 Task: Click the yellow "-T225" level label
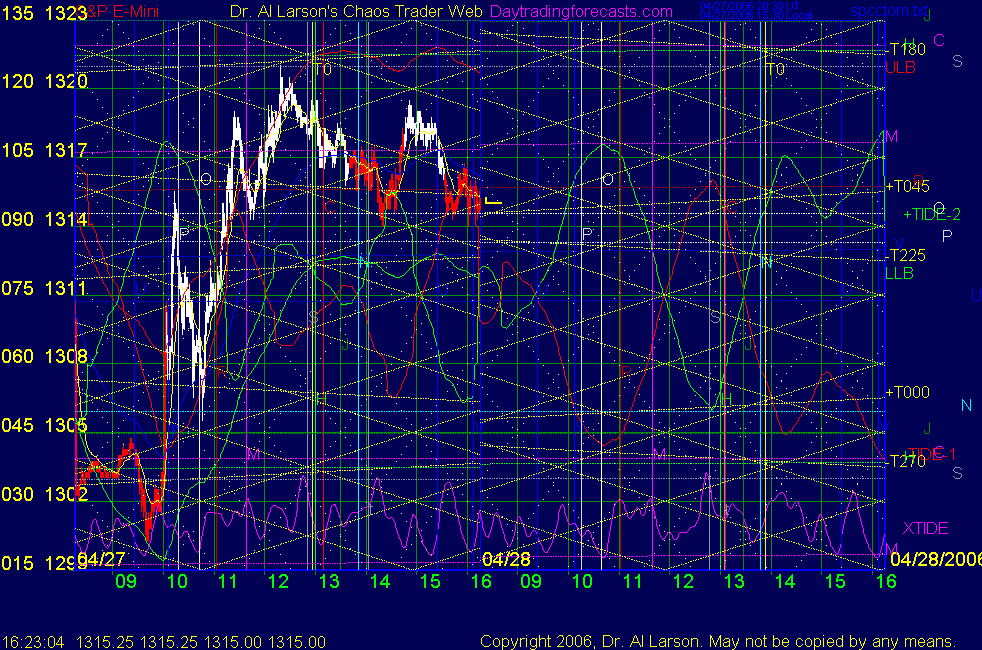(906, 255)
